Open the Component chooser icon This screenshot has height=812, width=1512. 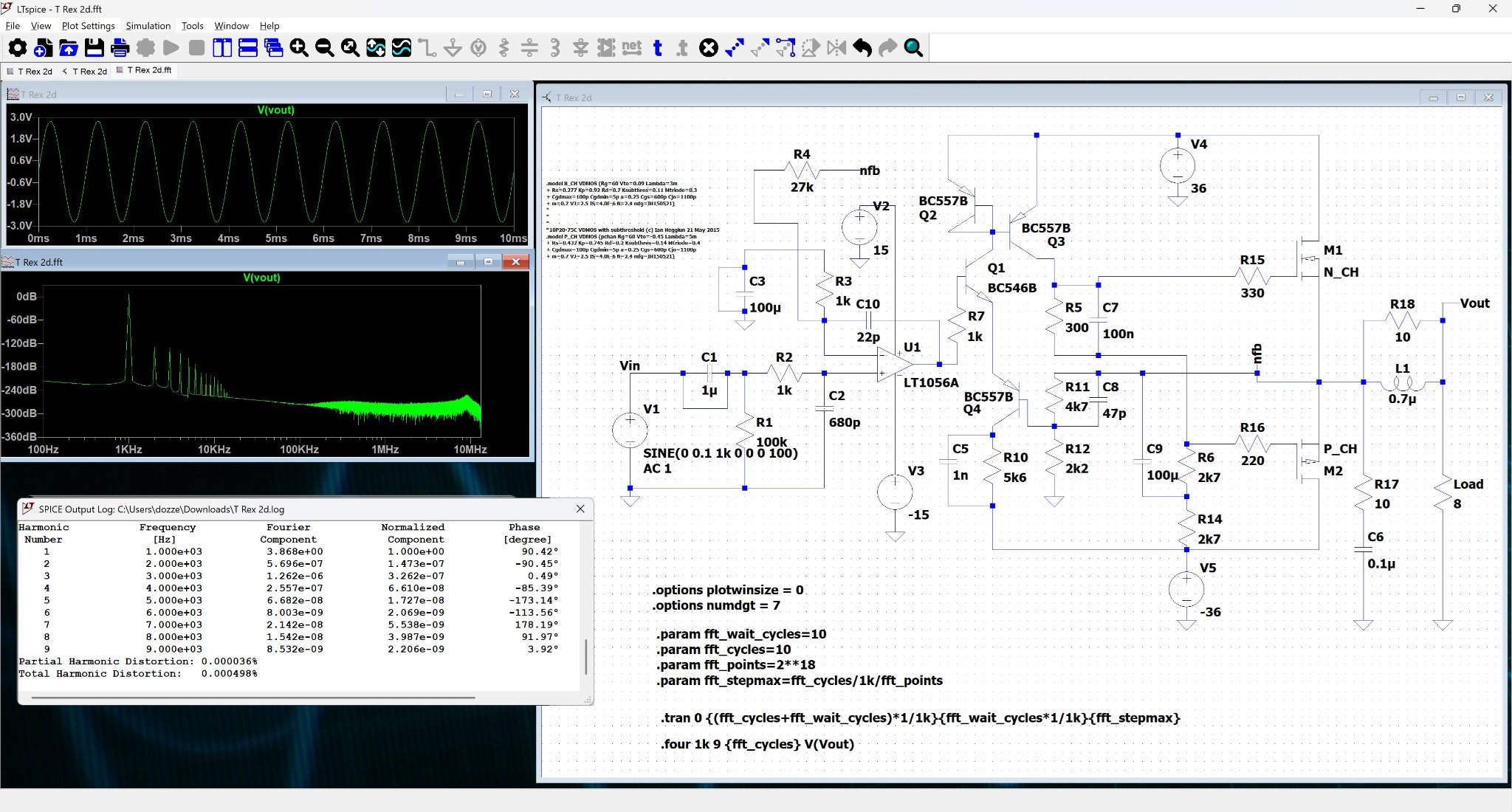[606, 48]
